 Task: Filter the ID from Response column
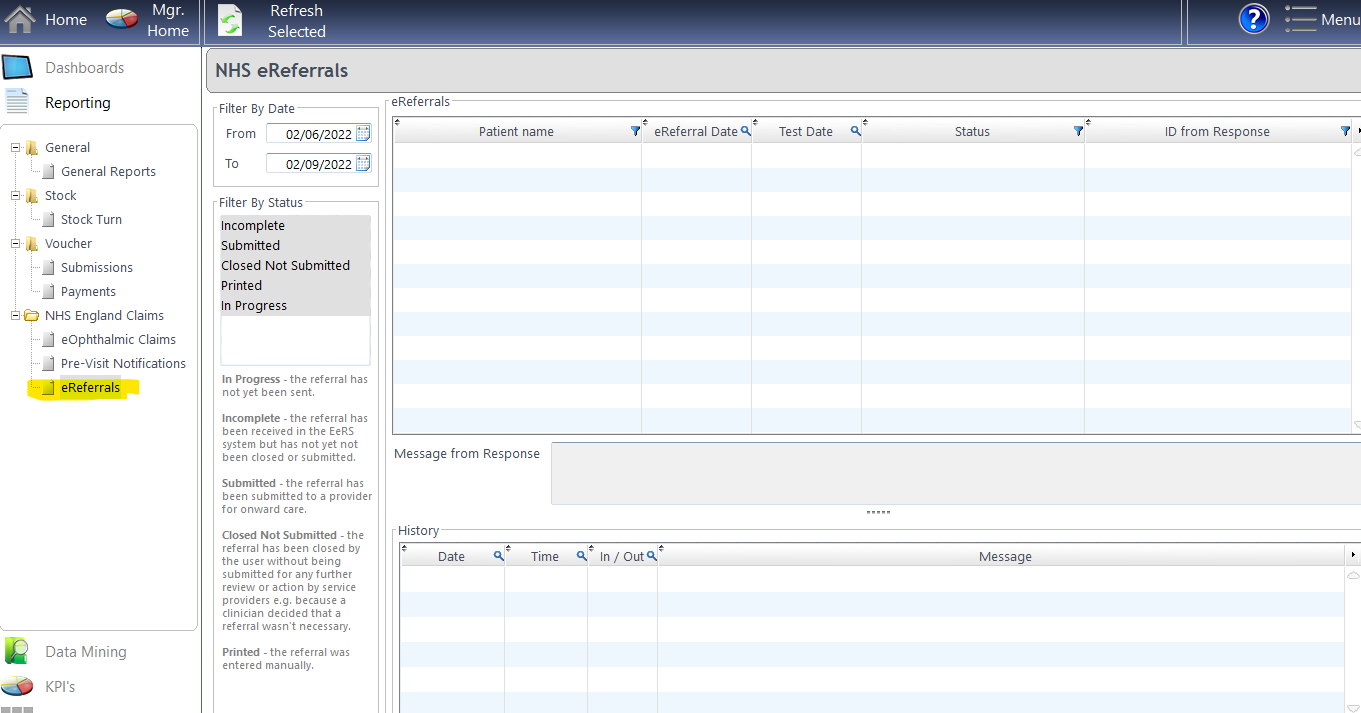point(1345,131)
